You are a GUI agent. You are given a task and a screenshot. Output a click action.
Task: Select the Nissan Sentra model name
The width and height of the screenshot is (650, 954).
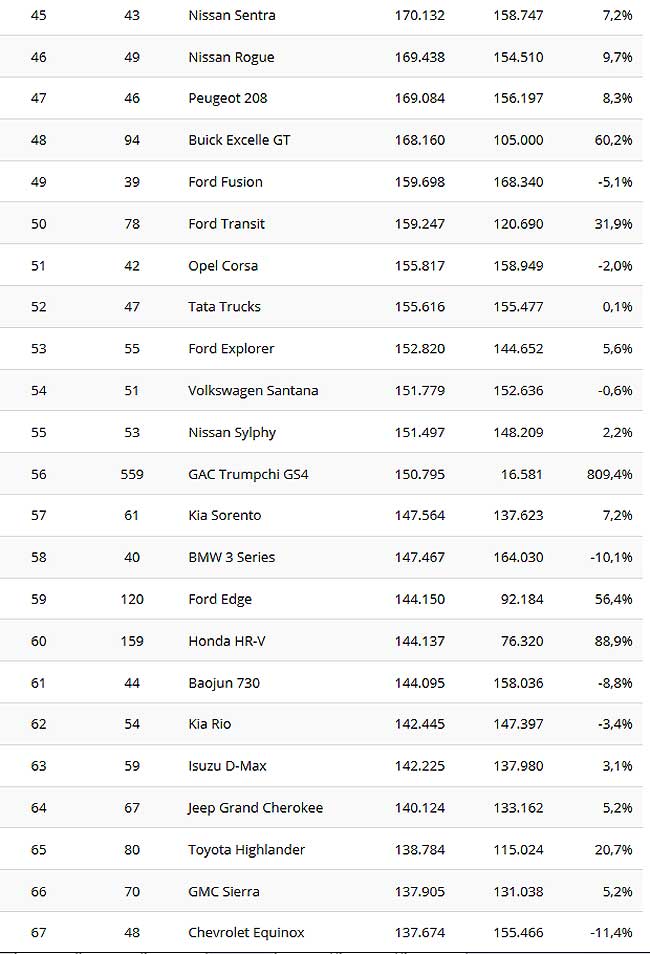click(232, 15)
